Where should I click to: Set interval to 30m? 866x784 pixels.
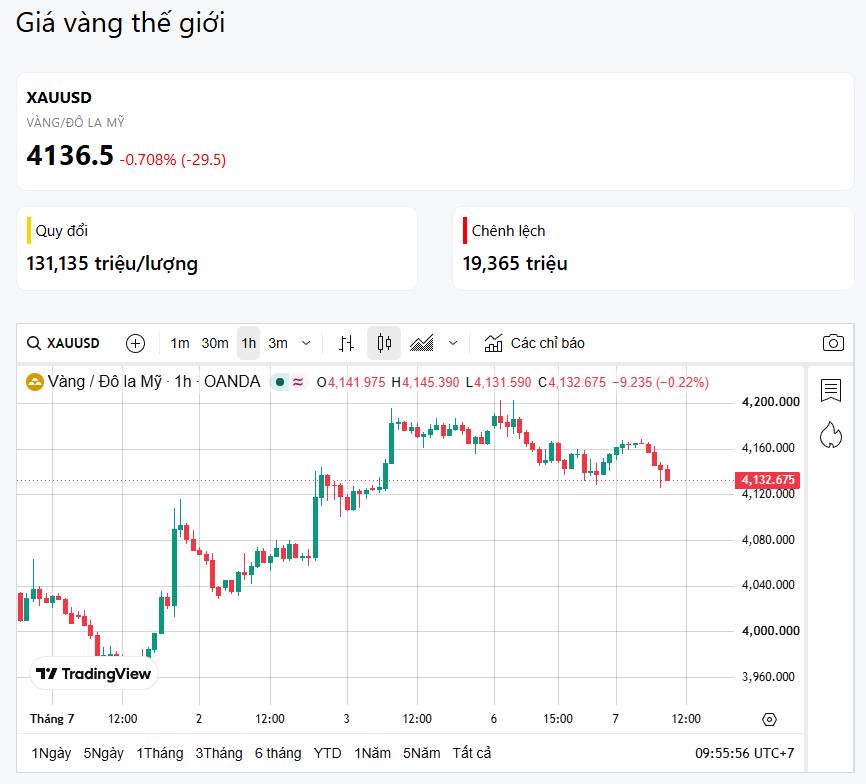215,343
